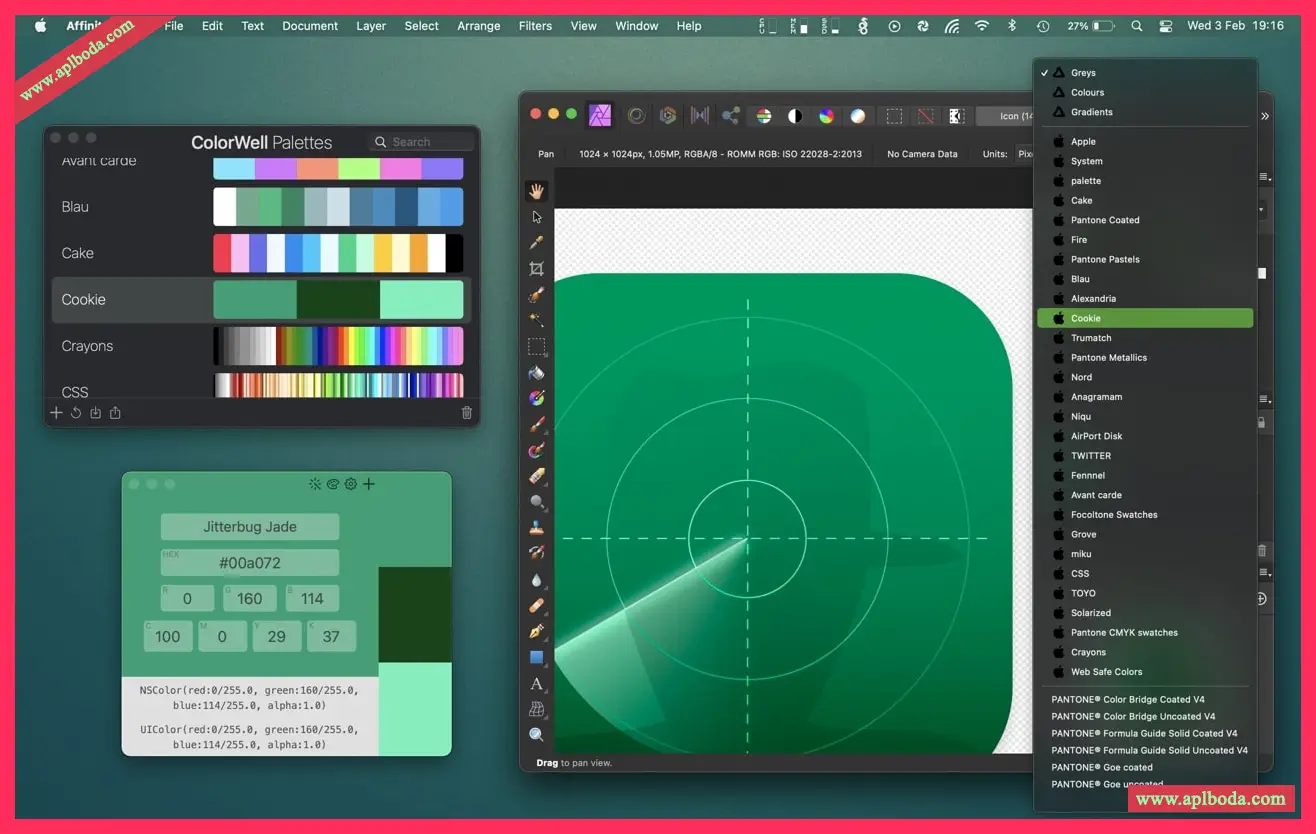The image size is (1316, 834).
Task: Pick the Pen tool
Action: point(537,632)
